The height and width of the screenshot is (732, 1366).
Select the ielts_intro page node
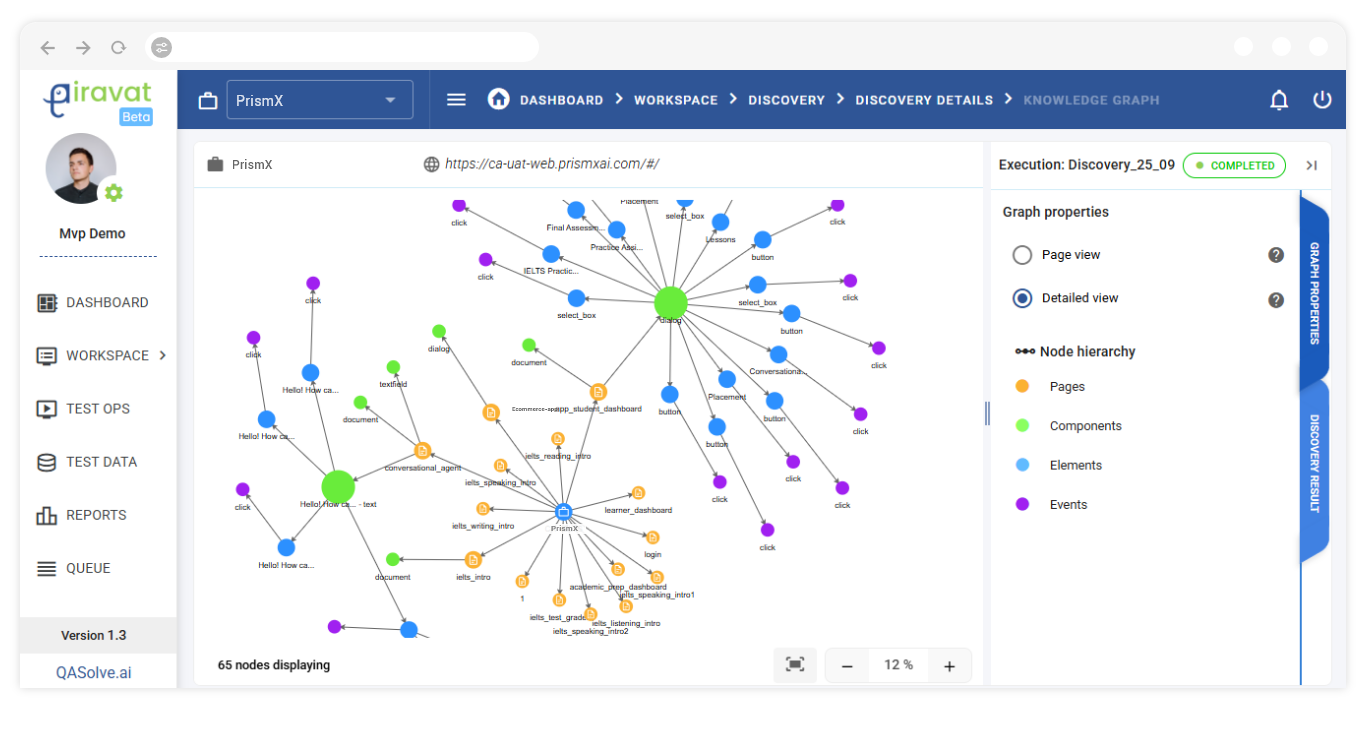473,560
